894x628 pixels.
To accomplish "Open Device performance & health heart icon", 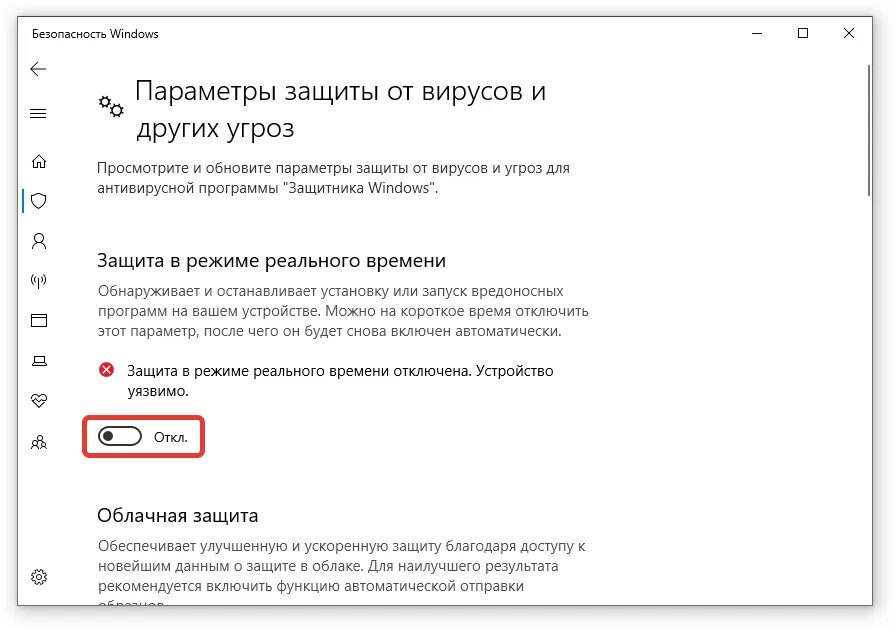I will click(x=39, y=400).
